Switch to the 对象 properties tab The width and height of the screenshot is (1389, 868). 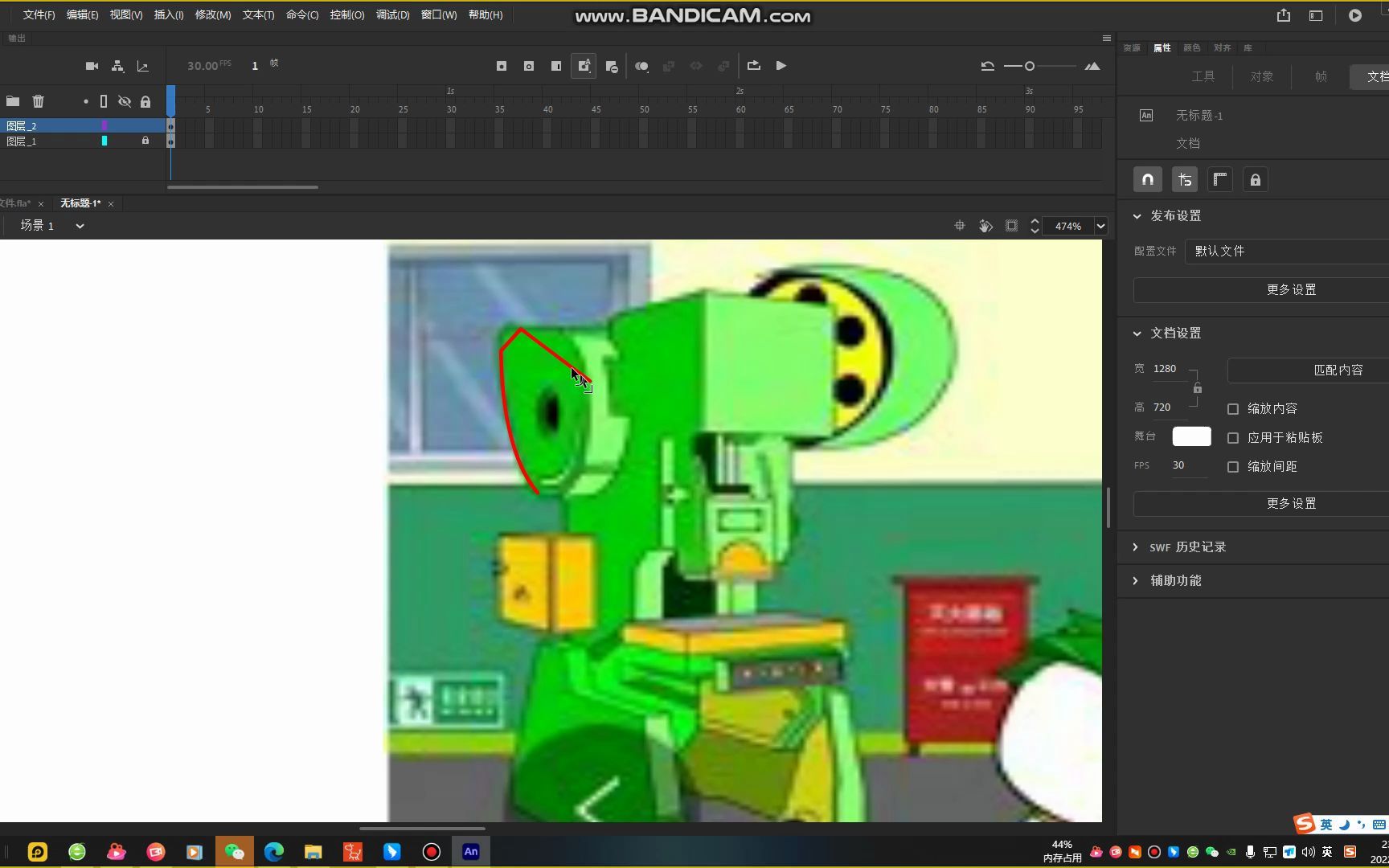coord(1262,76)
